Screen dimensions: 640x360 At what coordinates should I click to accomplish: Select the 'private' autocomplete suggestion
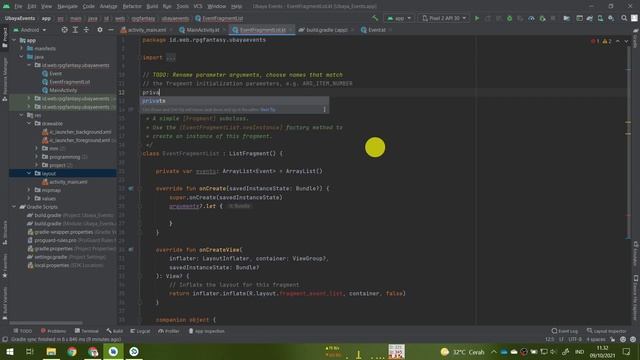click(235, 101)
